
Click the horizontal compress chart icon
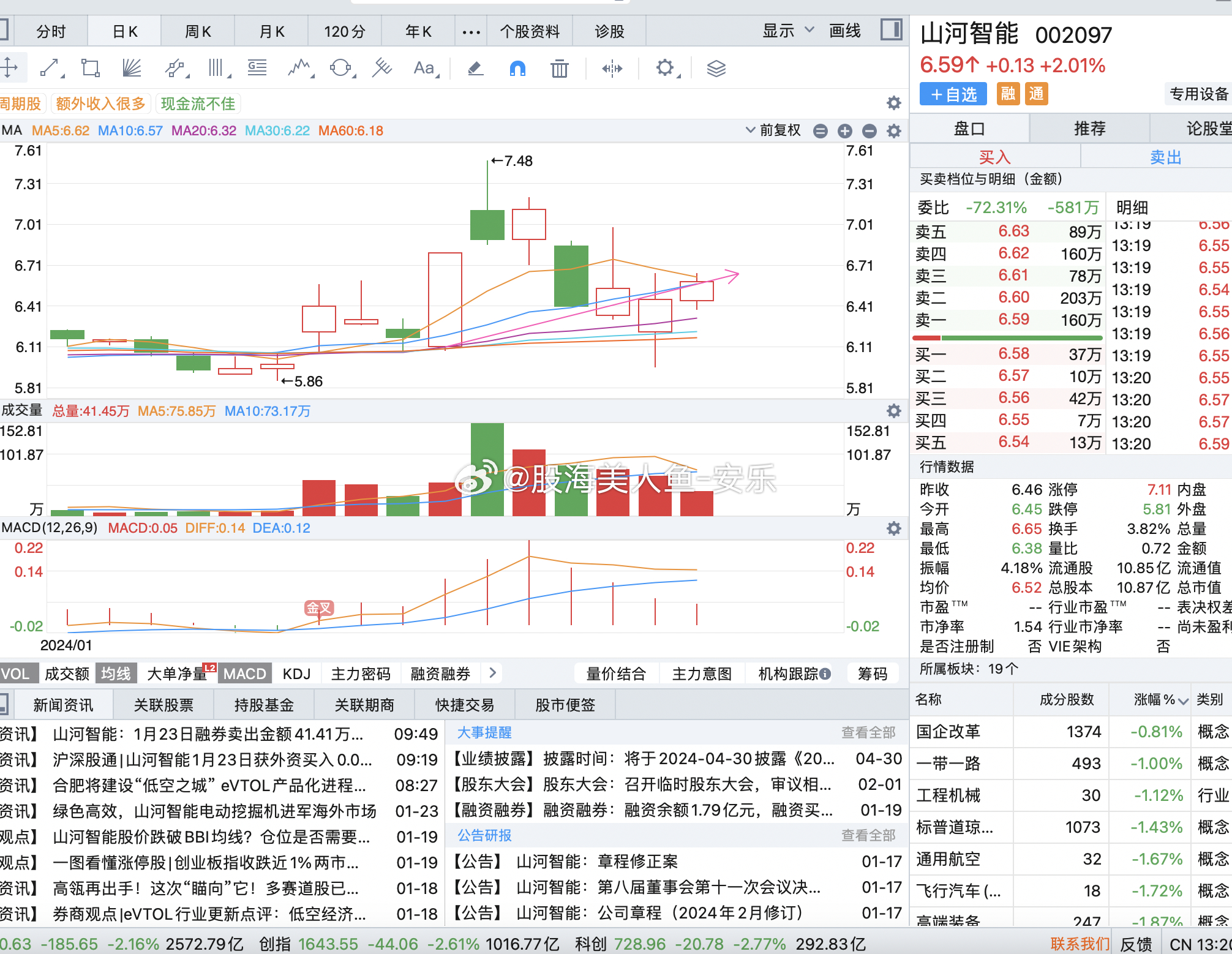coord(612,68)
